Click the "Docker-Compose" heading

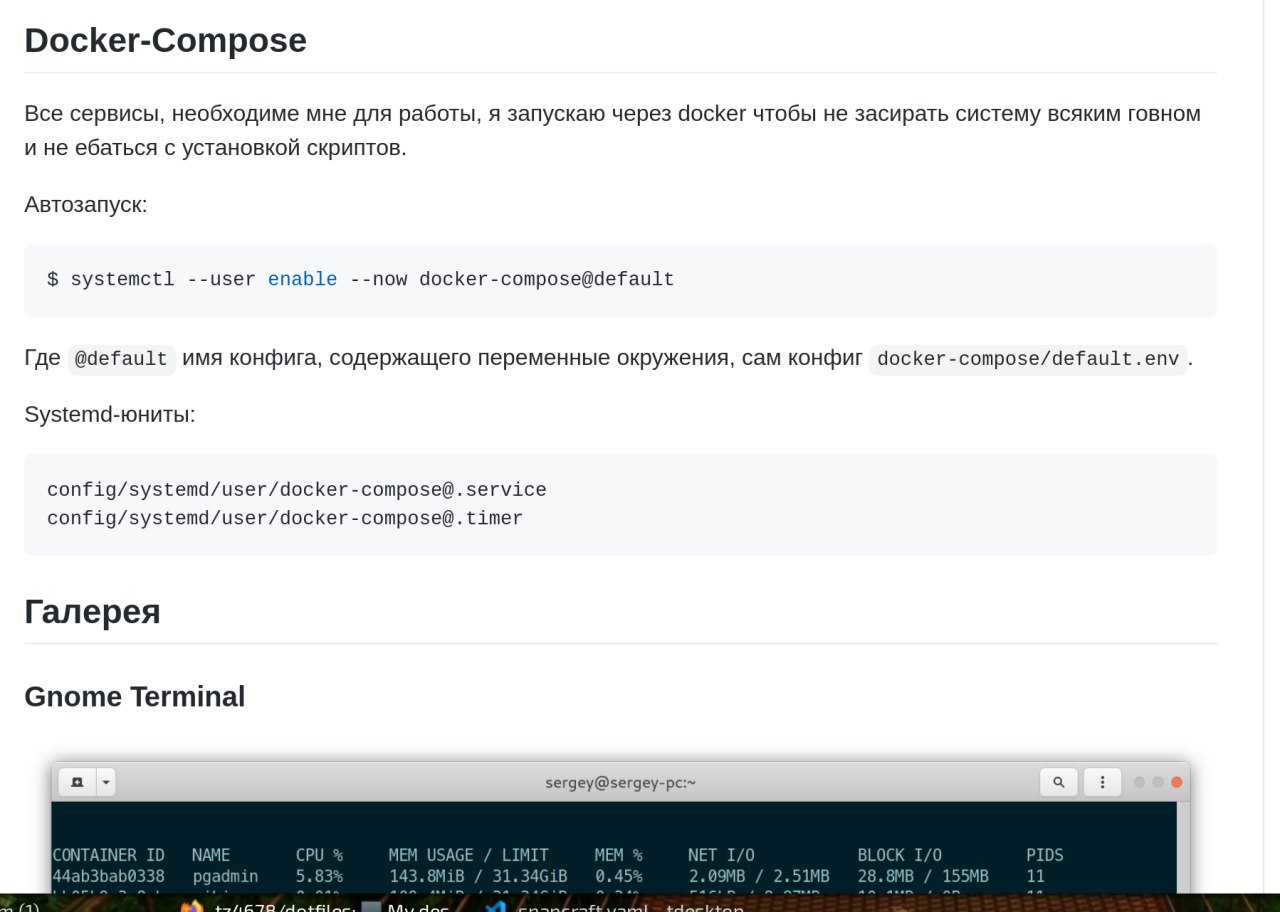click(165, 41)
